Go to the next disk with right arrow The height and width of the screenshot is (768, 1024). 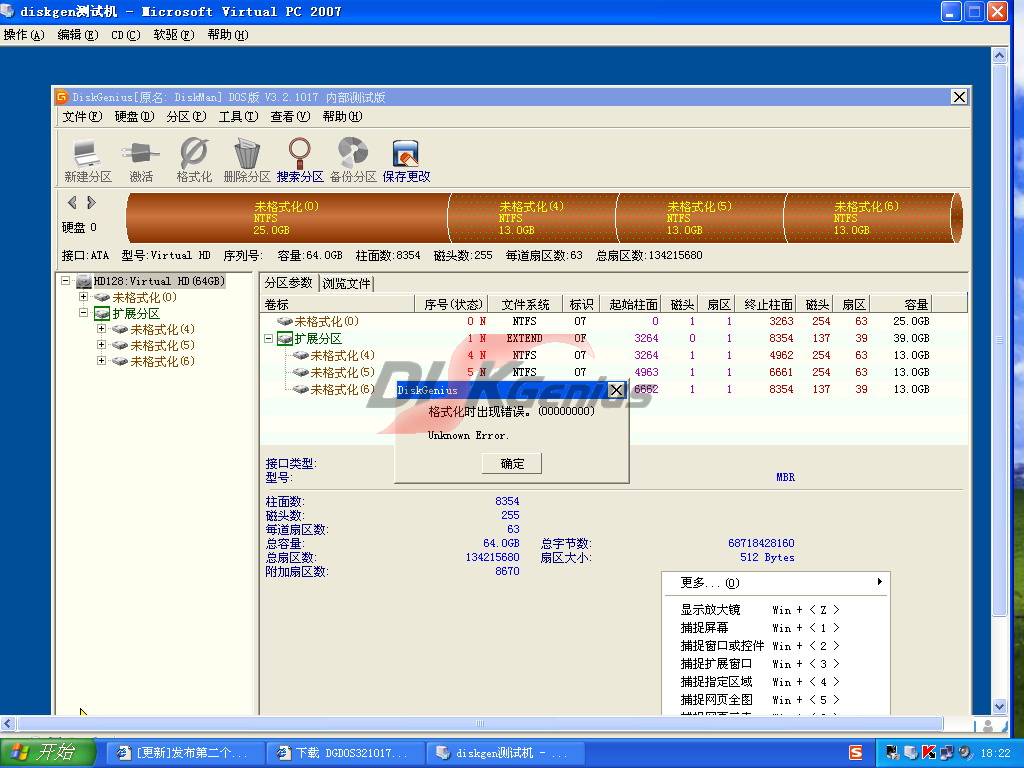click(x=91, y=202)
